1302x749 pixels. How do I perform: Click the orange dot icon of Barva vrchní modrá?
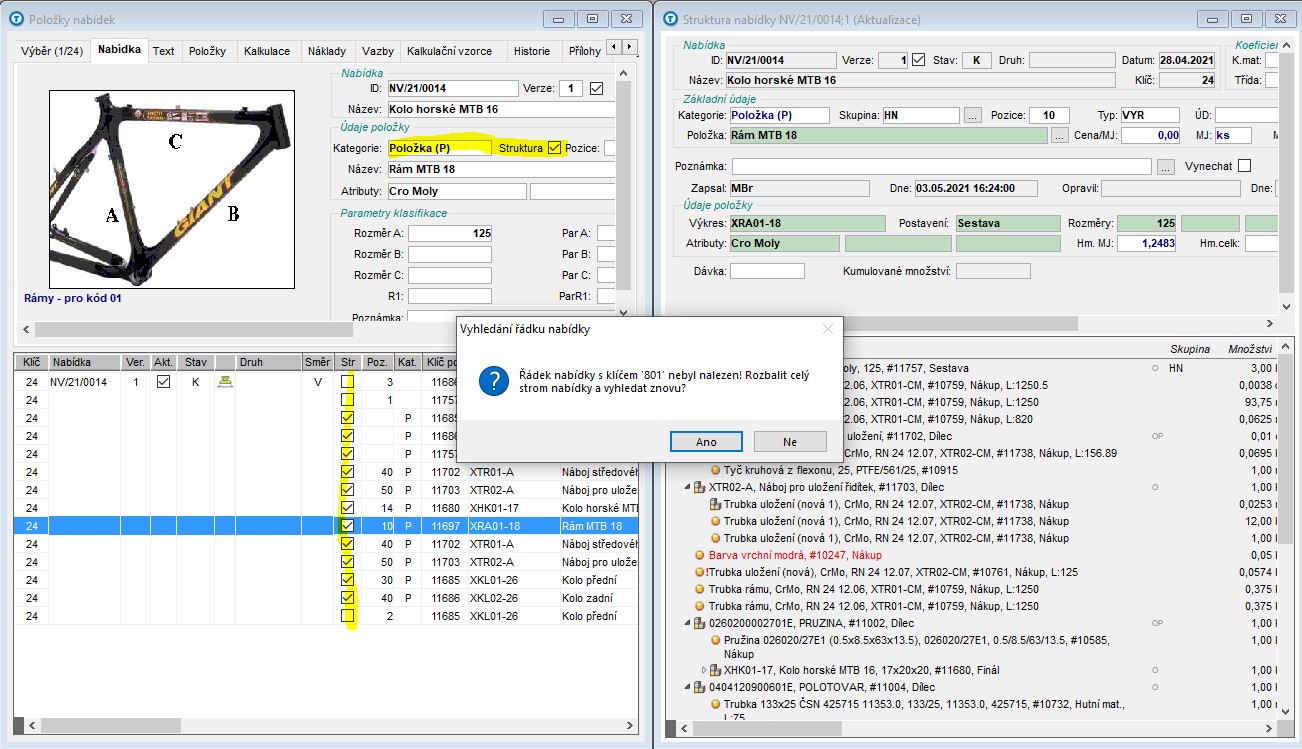click(701, 555)
